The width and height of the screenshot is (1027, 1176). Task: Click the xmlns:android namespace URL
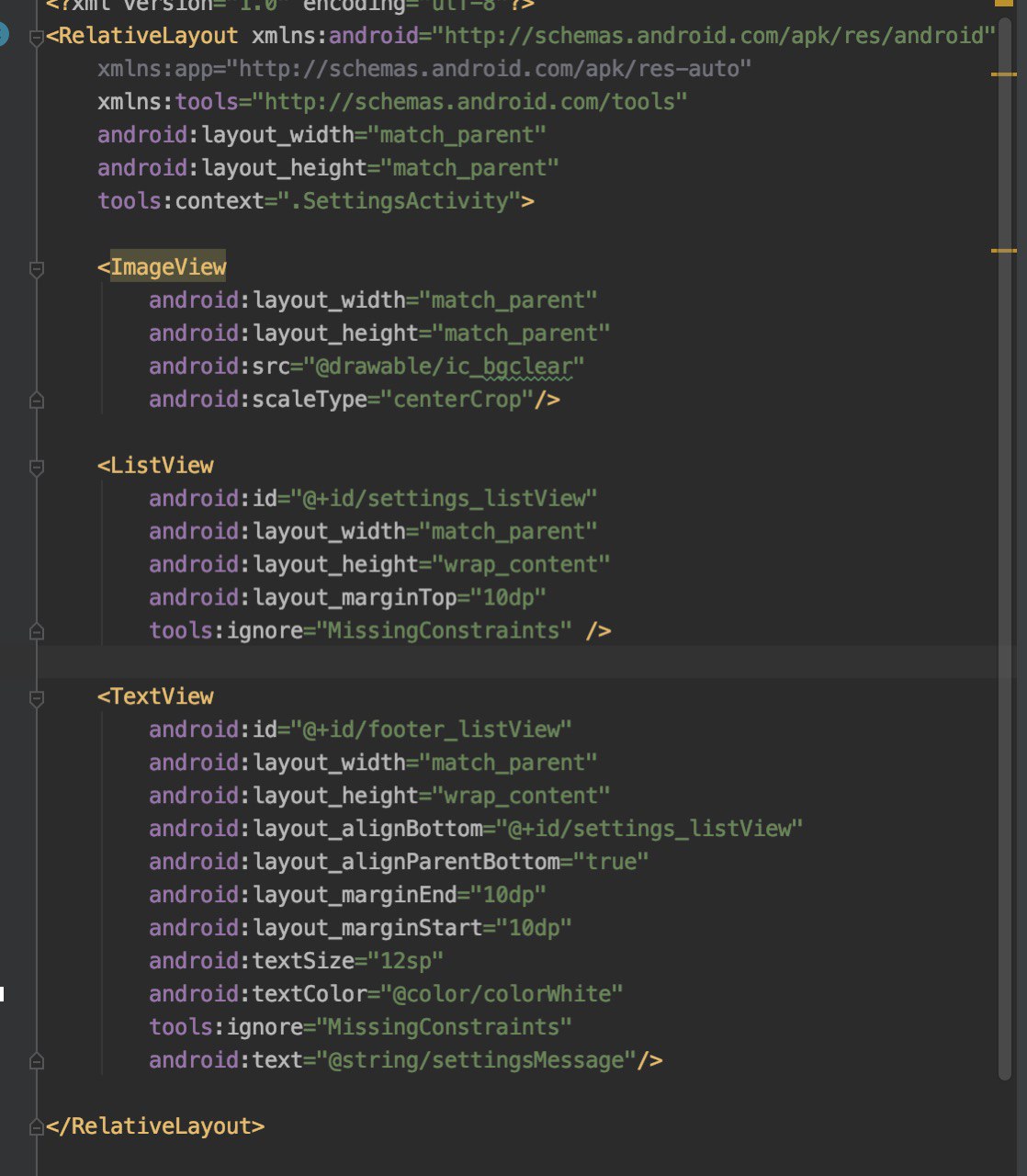coord(714,36)
